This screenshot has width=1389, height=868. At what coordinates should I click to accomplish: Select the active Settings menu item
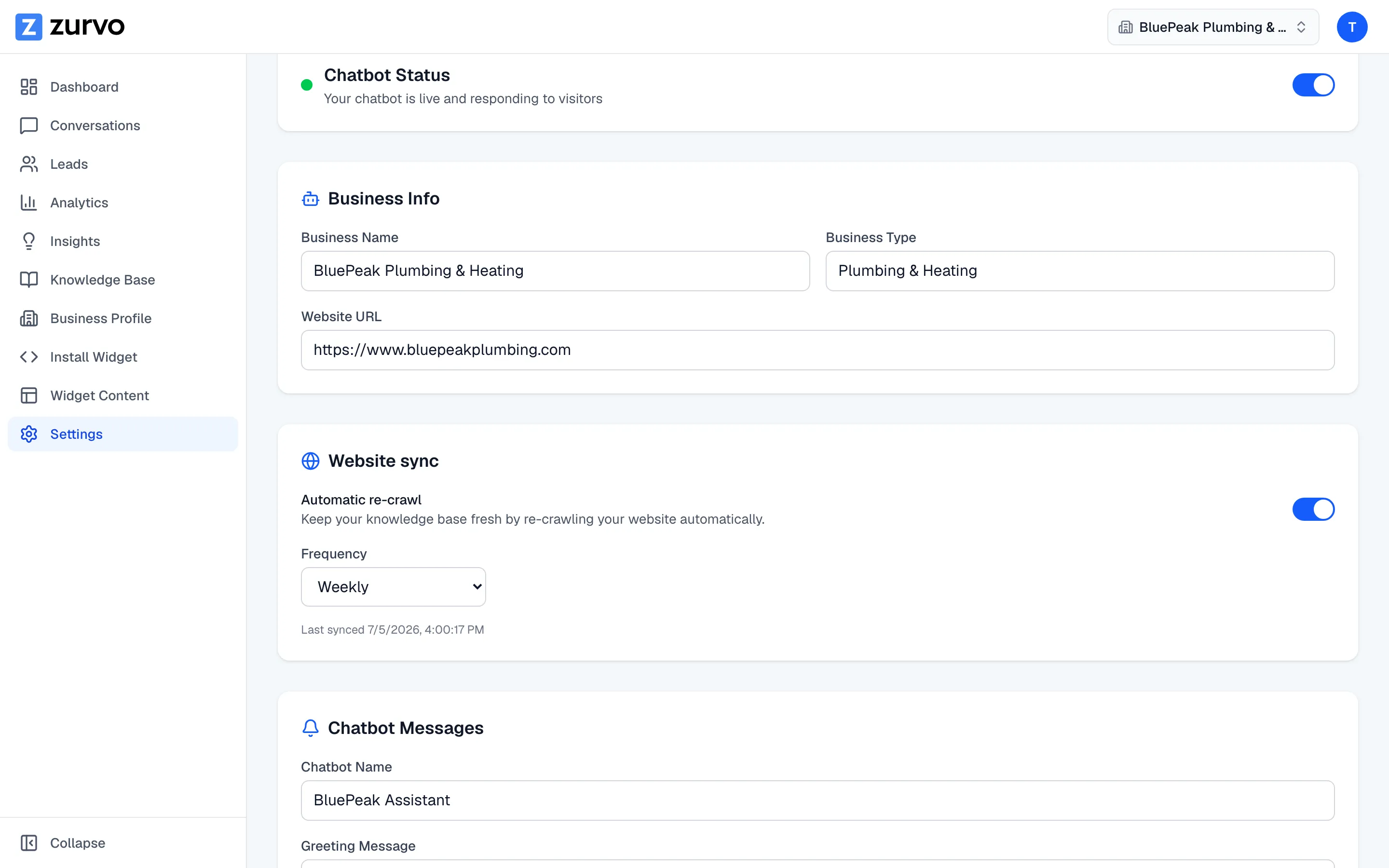point(123,434)
